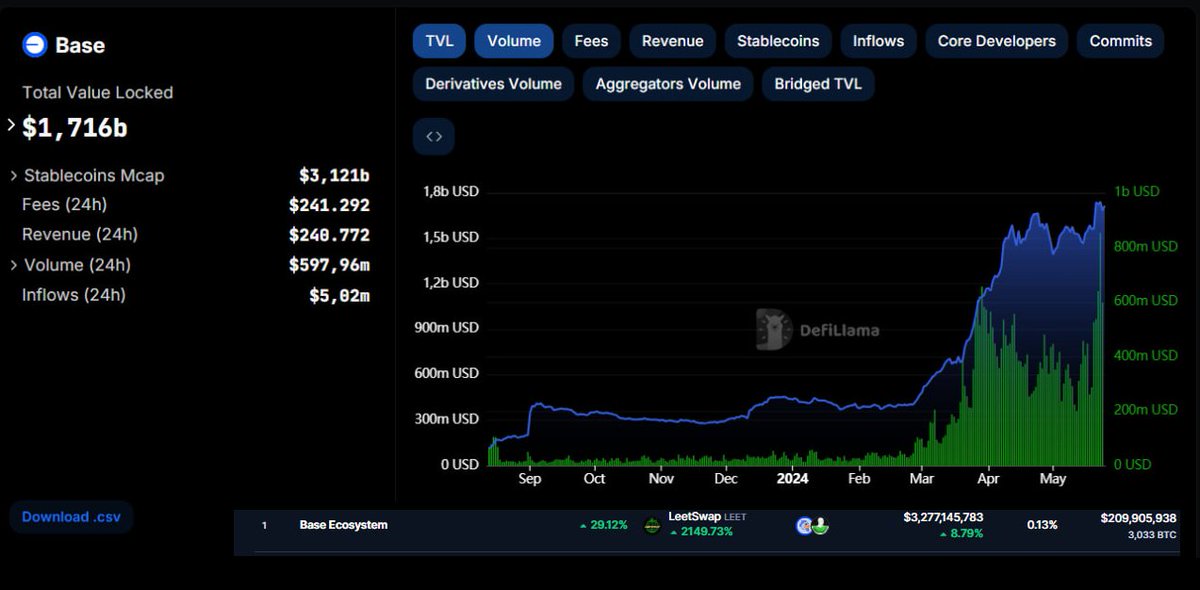Viewport: 1200px width, 590px height.
Task: Click the embed code icon button
Action: (434, 137)
